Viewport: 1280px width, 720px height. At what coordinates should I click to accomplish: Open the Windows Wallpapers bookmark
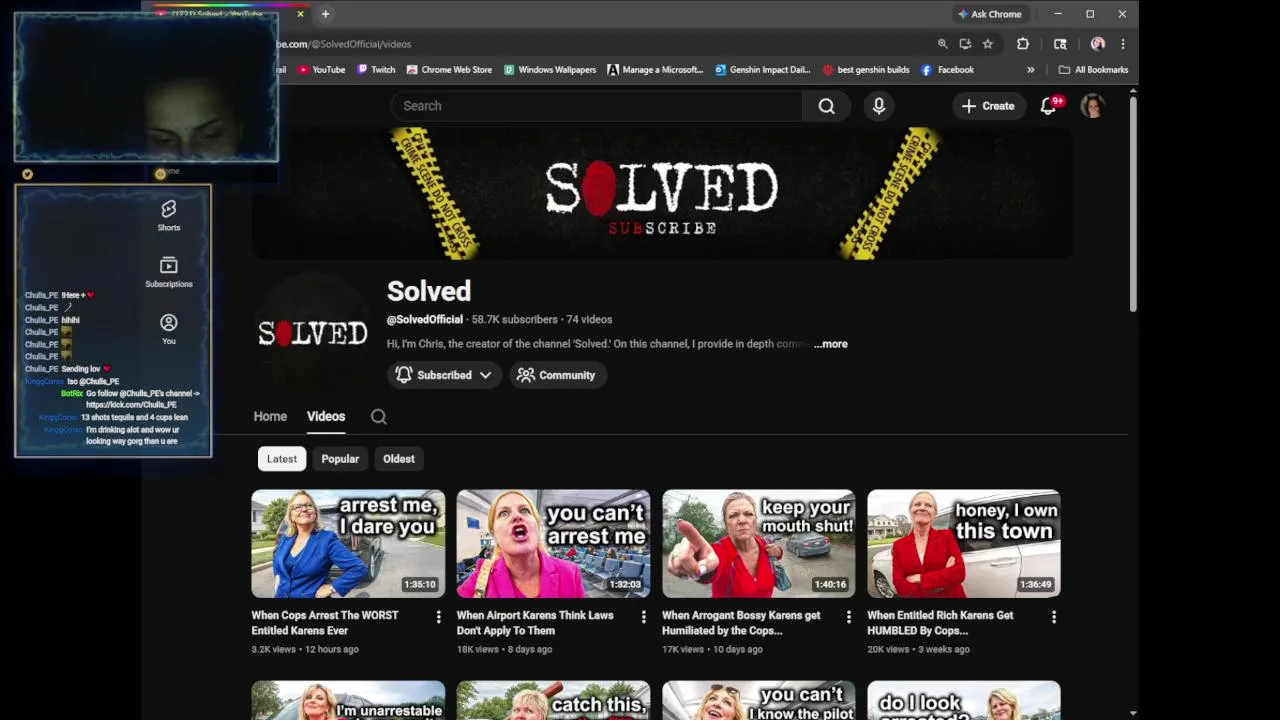point(550,70)
